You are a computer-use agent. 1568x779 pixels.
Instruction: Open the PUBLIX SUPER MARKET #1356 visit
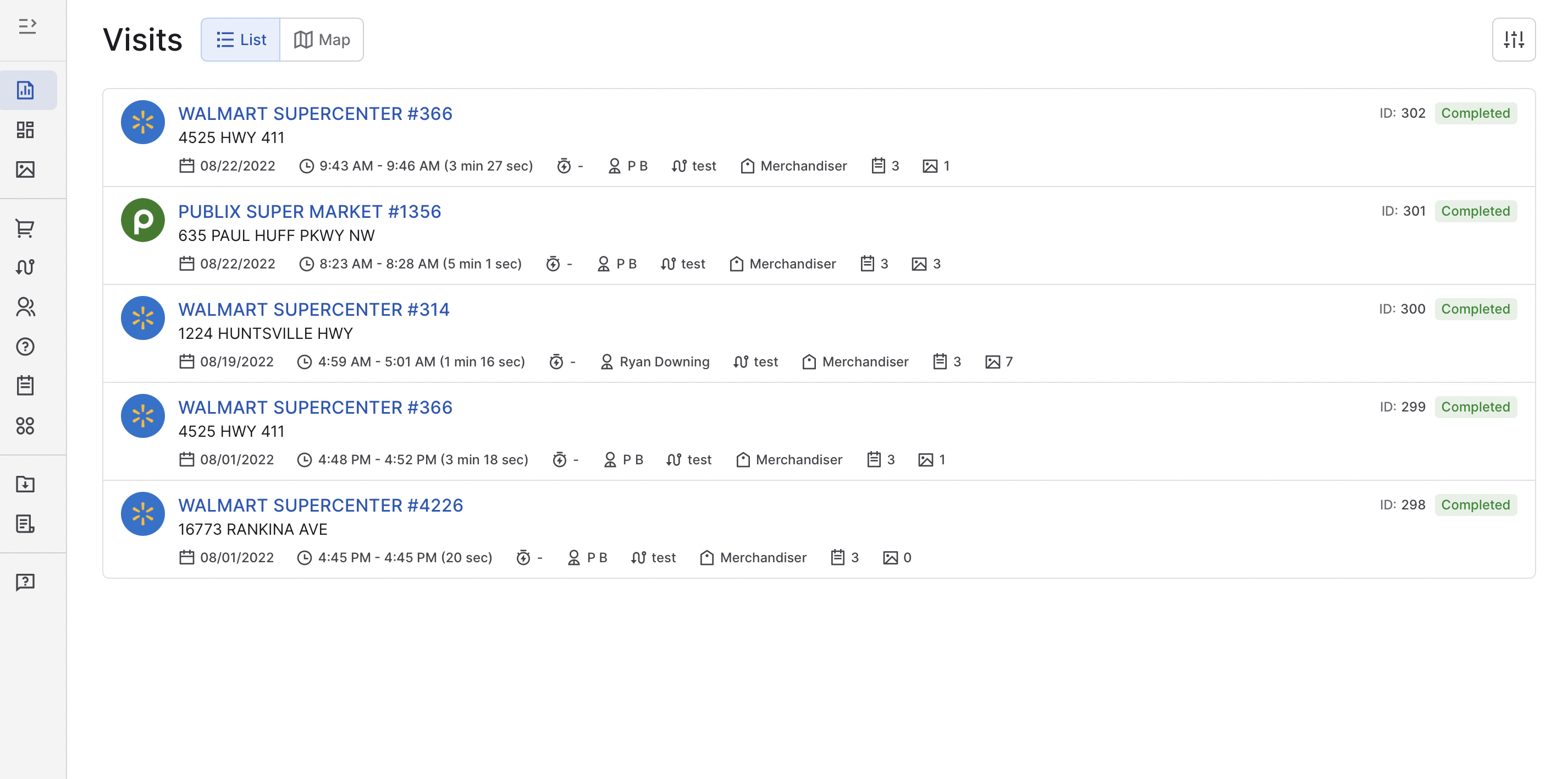click(309, 211)
